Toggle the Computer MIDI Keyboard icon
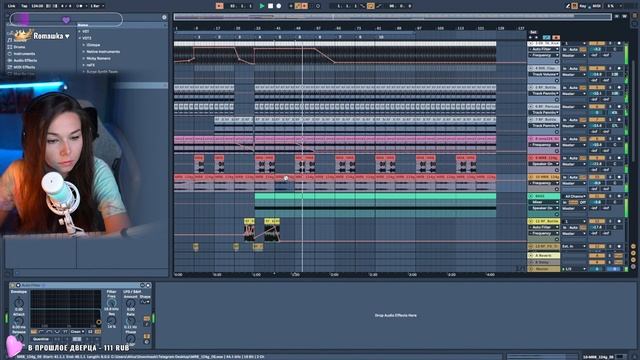The image size is (640, 360). click(x=575, y=6)
